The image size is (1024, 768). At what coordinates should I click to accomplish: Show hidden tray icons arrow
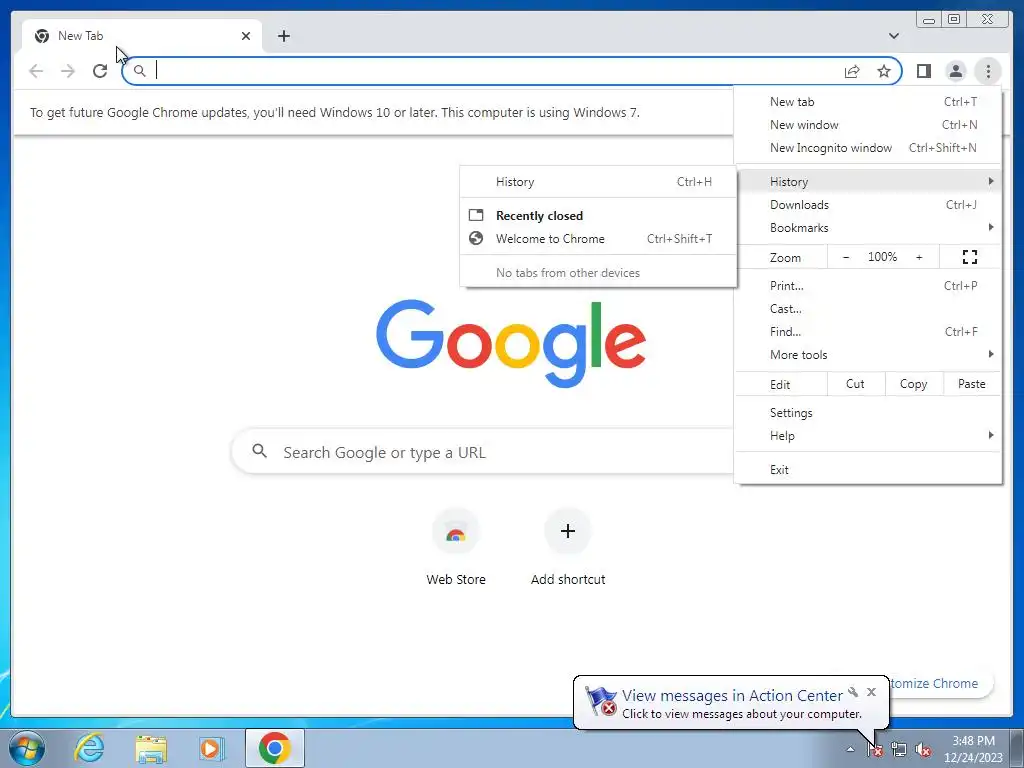click(x=850, y=749)
